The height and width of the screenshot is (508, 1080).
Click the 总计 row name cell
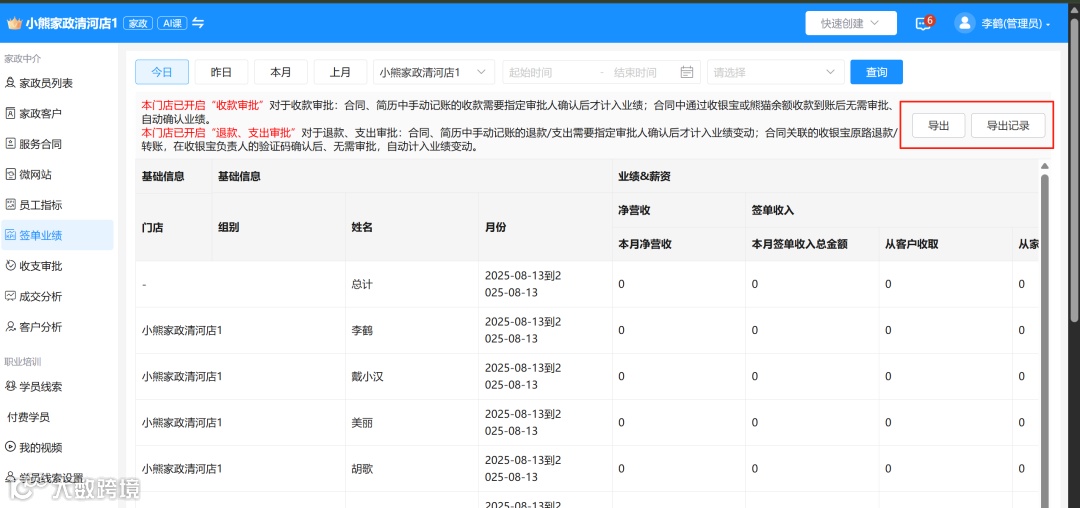coord(412,284)
